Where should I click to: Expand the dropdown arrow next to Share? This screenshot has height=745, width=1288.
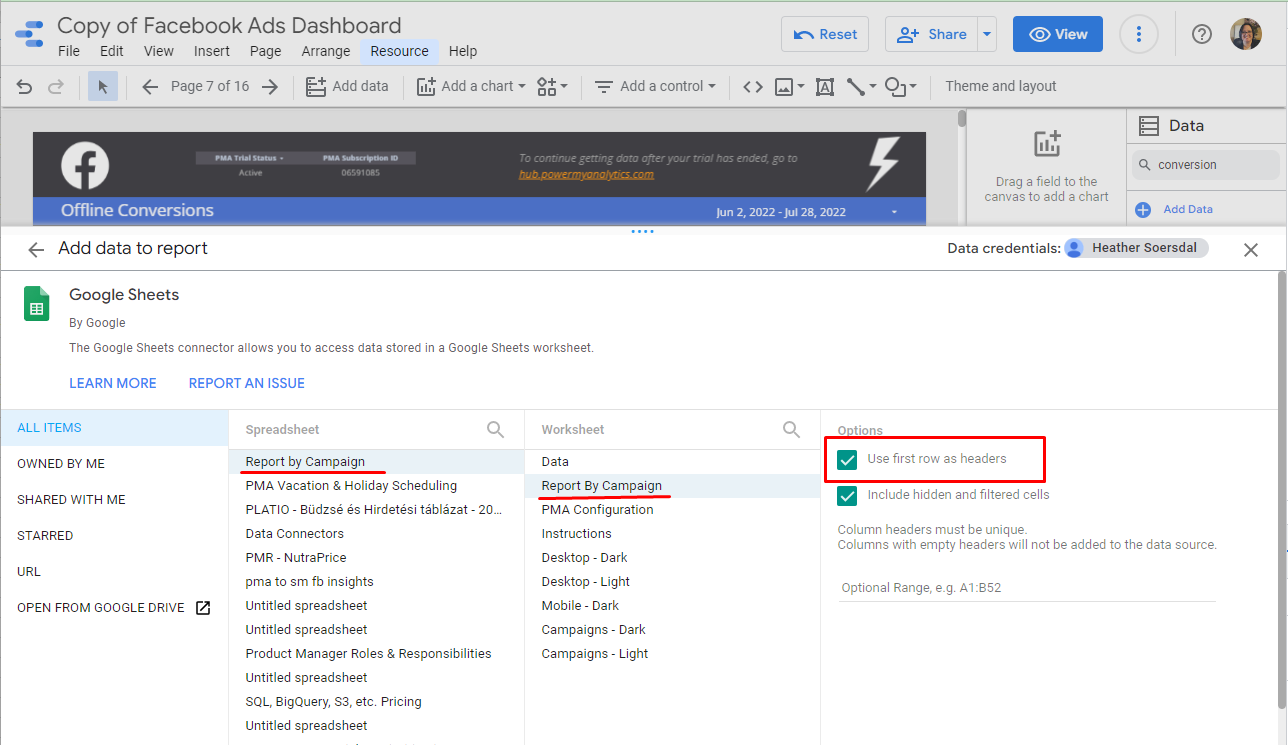(x=988, y=34)
